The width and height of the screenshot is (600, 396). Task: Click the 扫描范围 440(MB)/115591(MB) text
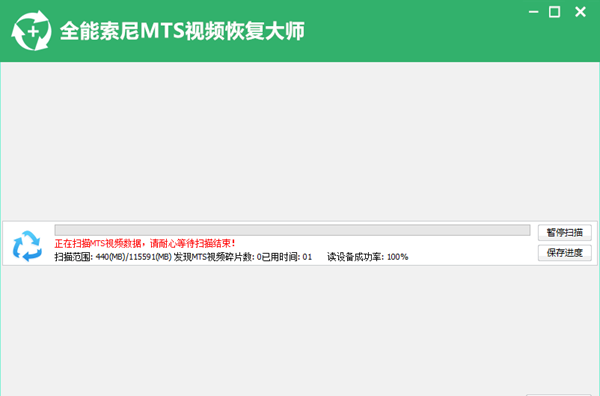pyautogui.click(x=113, y=257)
